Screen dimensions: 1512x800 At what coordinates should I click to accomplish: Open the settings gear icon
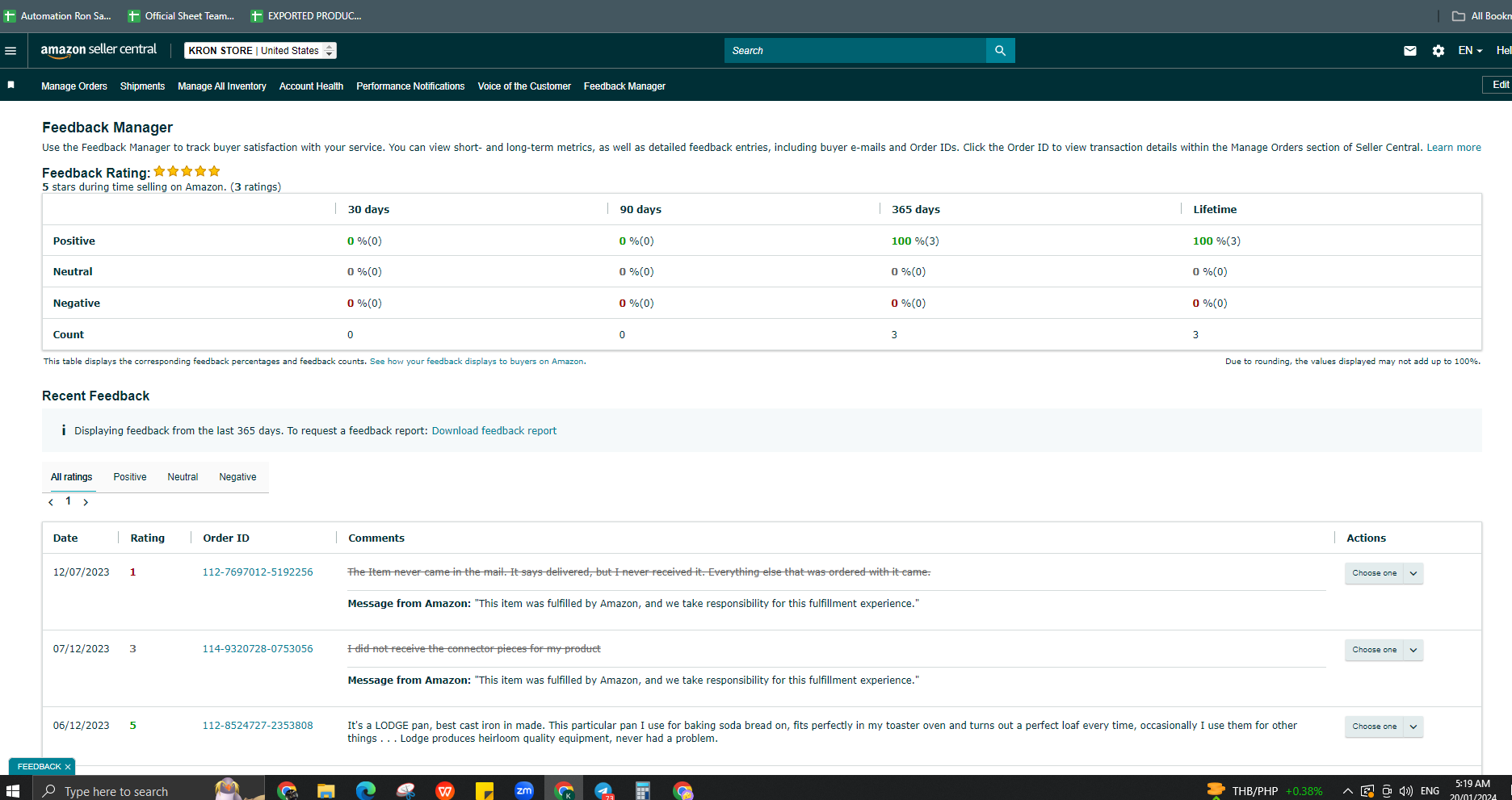click(1438, 51)
